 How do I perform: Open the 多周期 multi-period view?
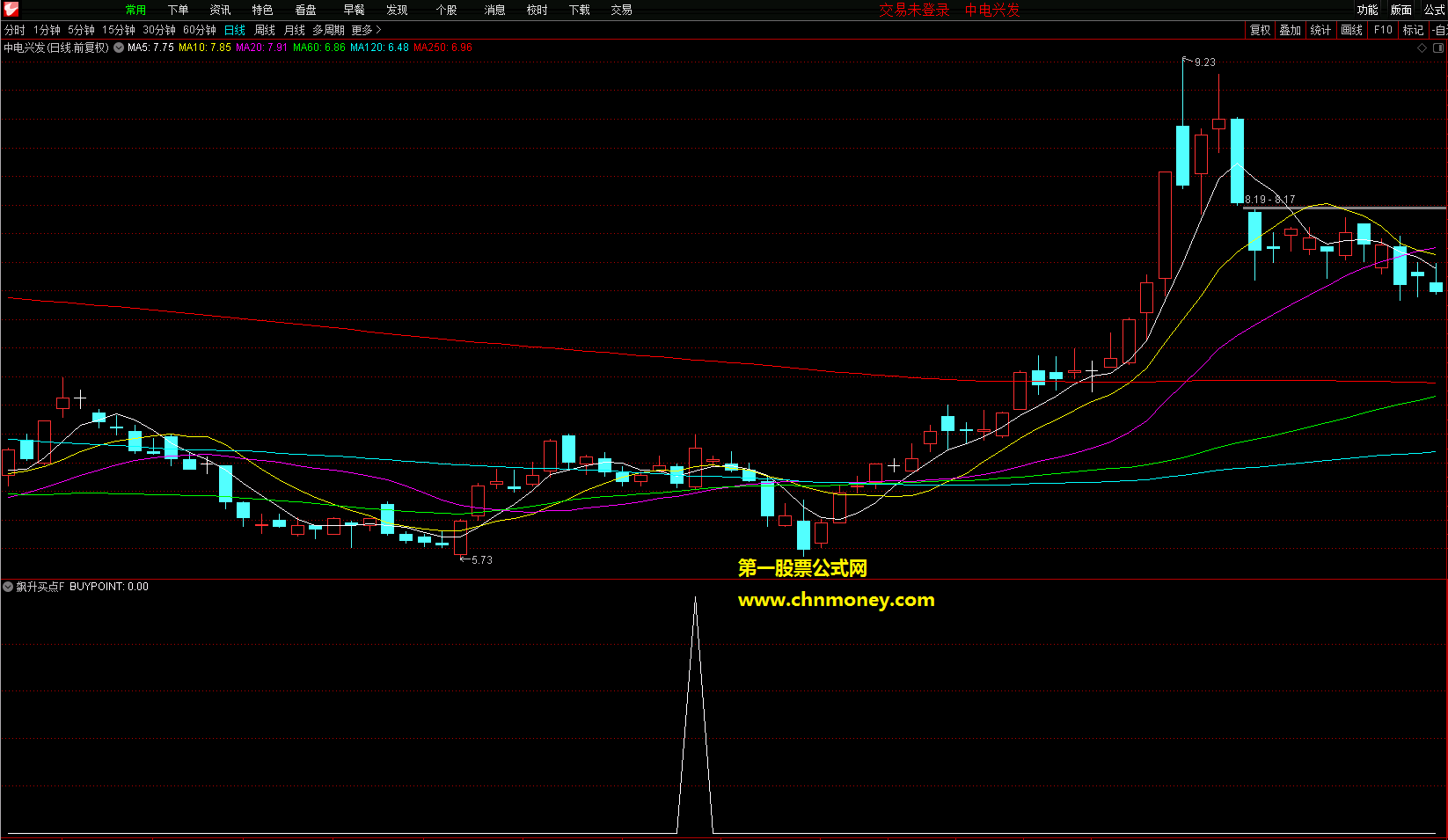[328, 30]
